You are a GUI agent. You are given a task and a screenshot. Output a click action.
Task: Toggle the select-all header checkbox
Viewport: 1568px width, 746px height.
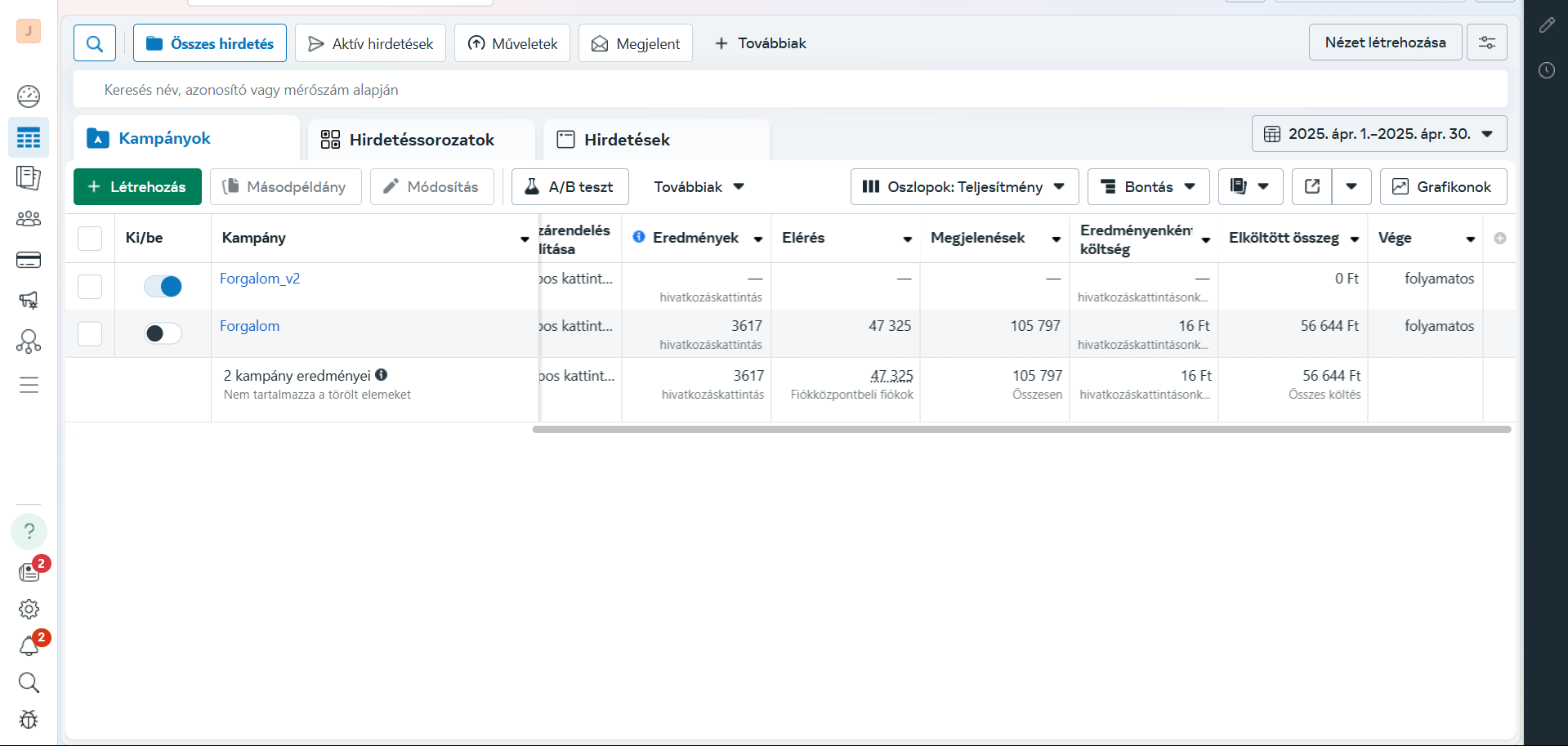[90, 239]
